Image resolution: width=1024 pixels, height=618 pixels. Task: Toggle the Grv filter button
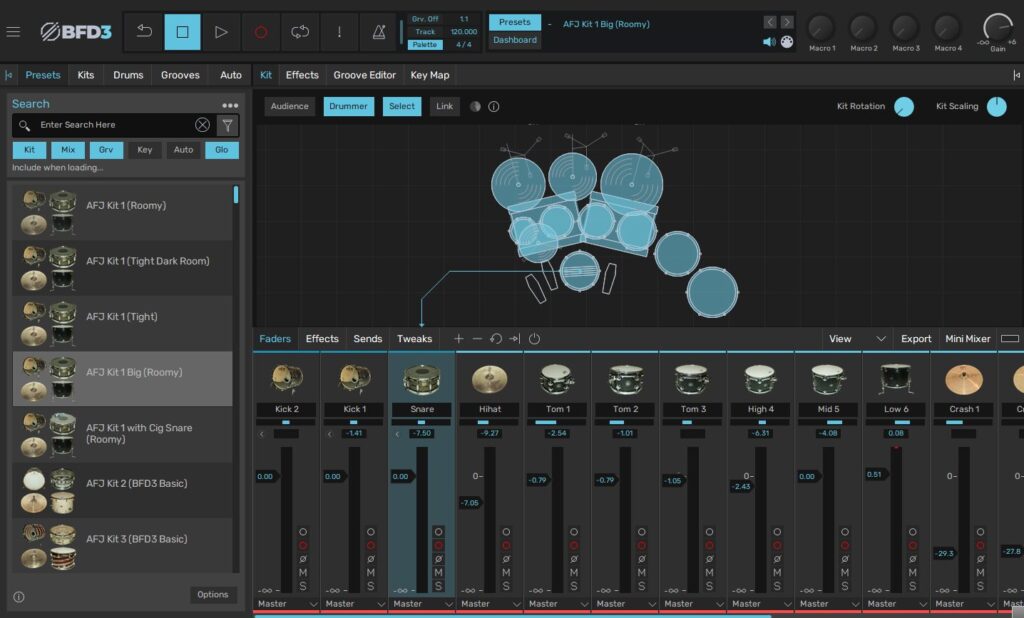point(106,150)
